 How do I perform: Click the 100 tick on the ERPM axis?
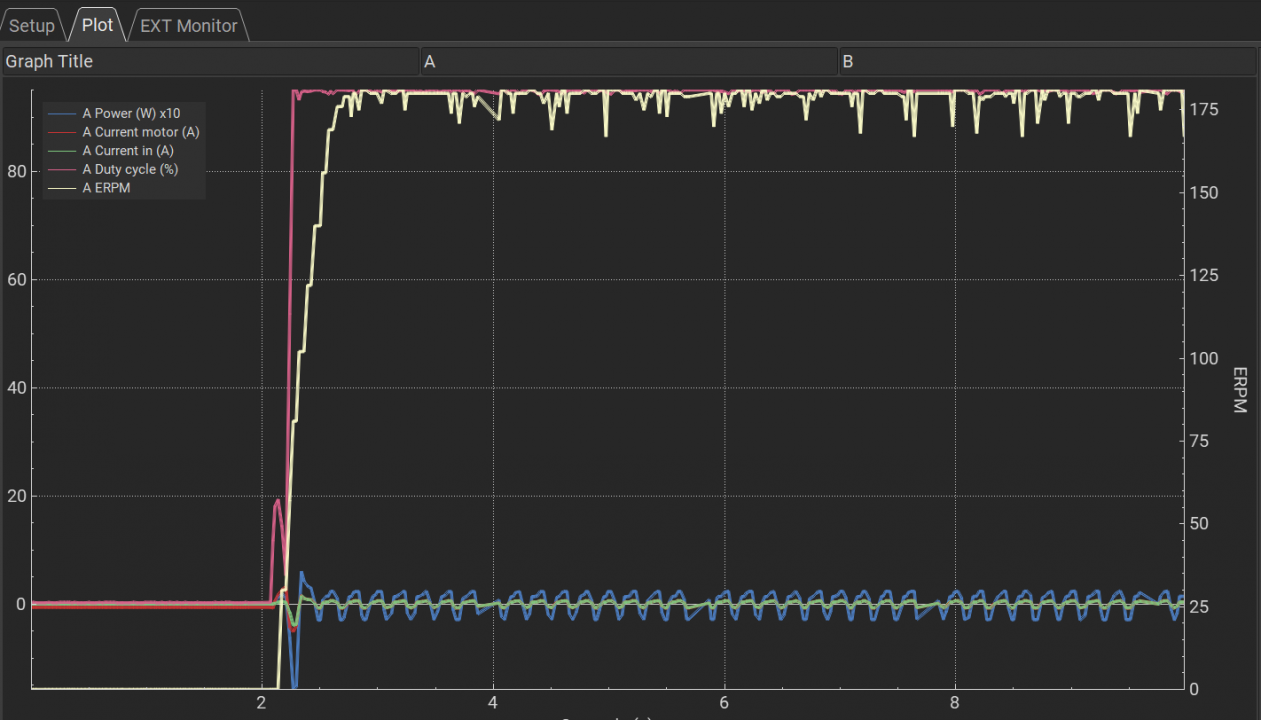coord(1204,358)
